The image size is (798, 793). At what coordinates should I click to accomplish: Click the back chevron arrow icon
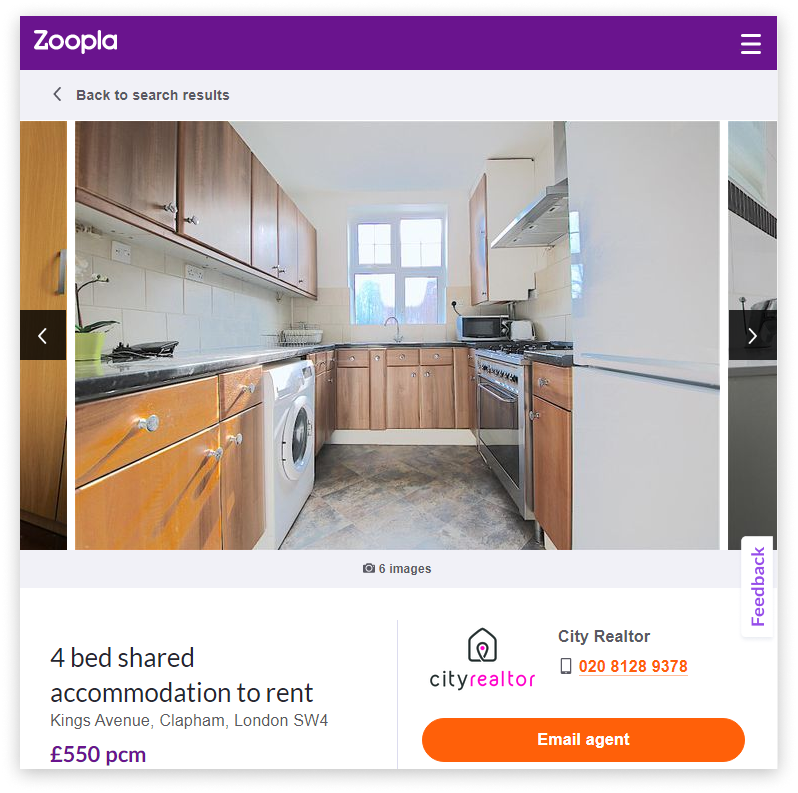(x=57, y=94)
